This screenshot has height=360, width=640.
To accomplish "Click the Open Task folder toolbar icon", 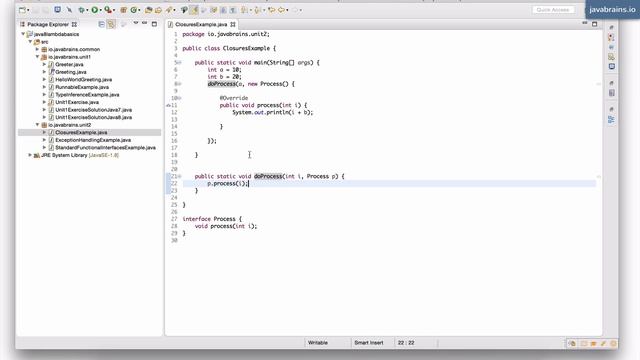I will point(158,10).
